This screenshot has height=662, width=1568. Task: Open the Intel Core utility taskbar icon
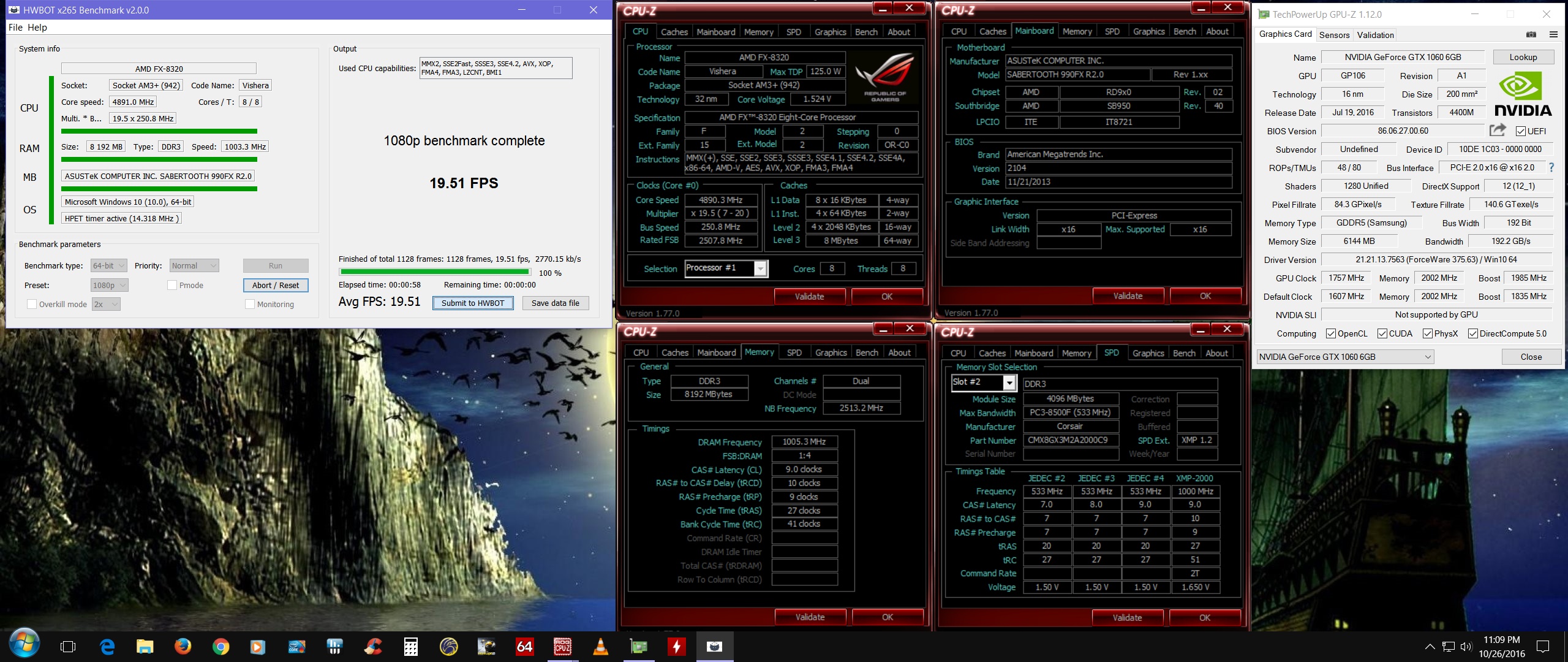pos(297,647)
